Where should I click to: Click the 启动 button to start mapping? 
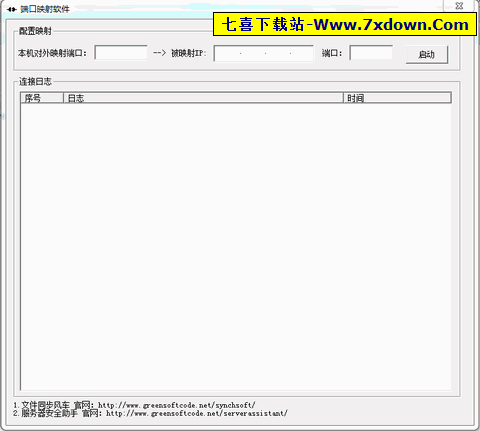click(427, 54)
